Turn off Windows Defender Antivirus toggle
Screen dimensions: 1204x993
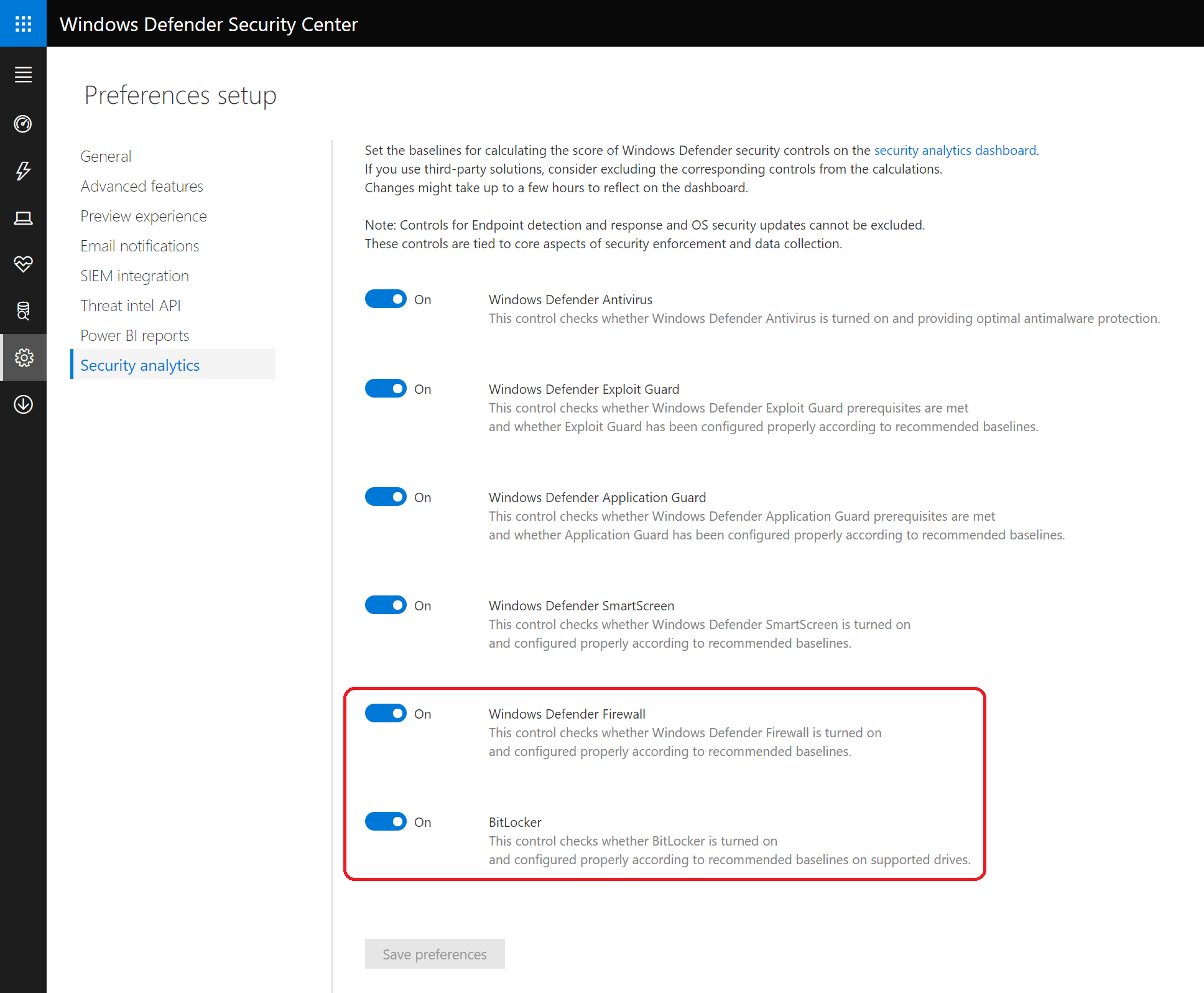386,299
